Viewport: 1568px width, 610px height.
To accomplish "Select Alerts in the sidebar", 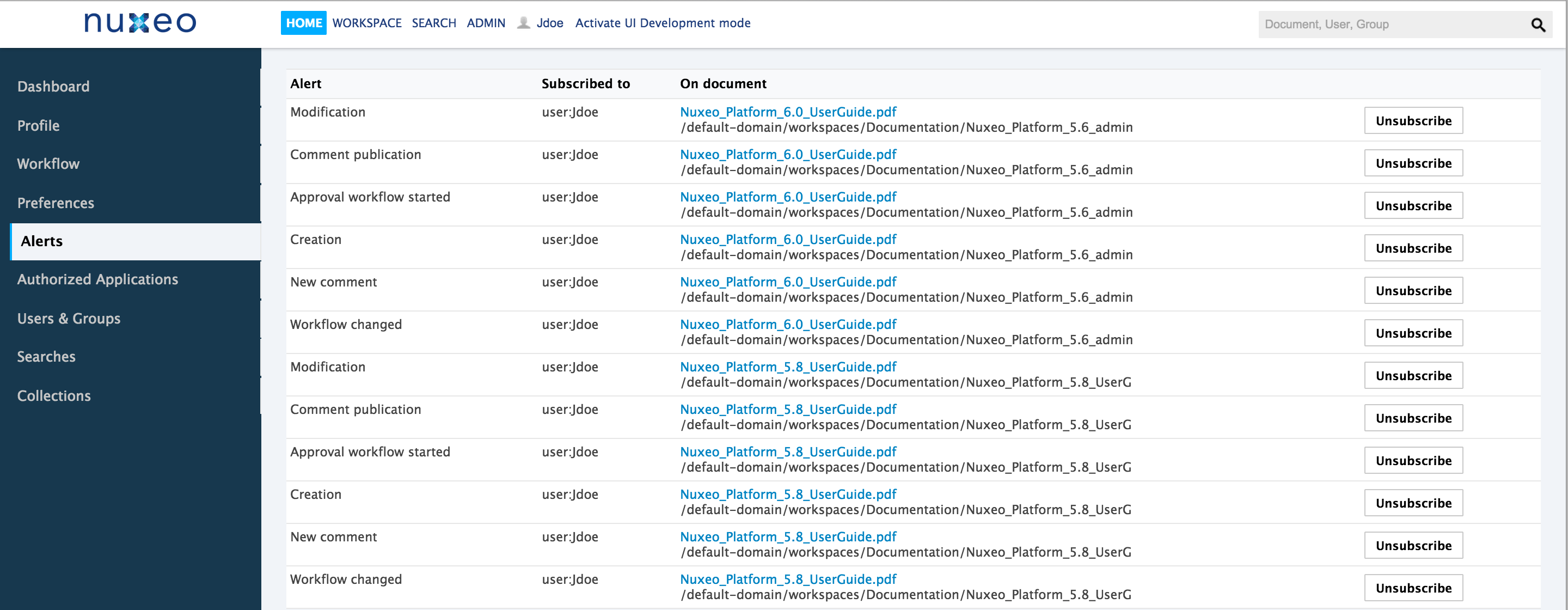I will [x=136, y=242].
